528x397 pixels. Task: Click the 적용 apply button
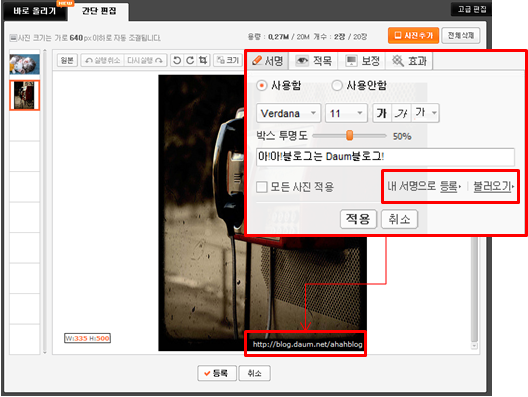pos(358,219)
